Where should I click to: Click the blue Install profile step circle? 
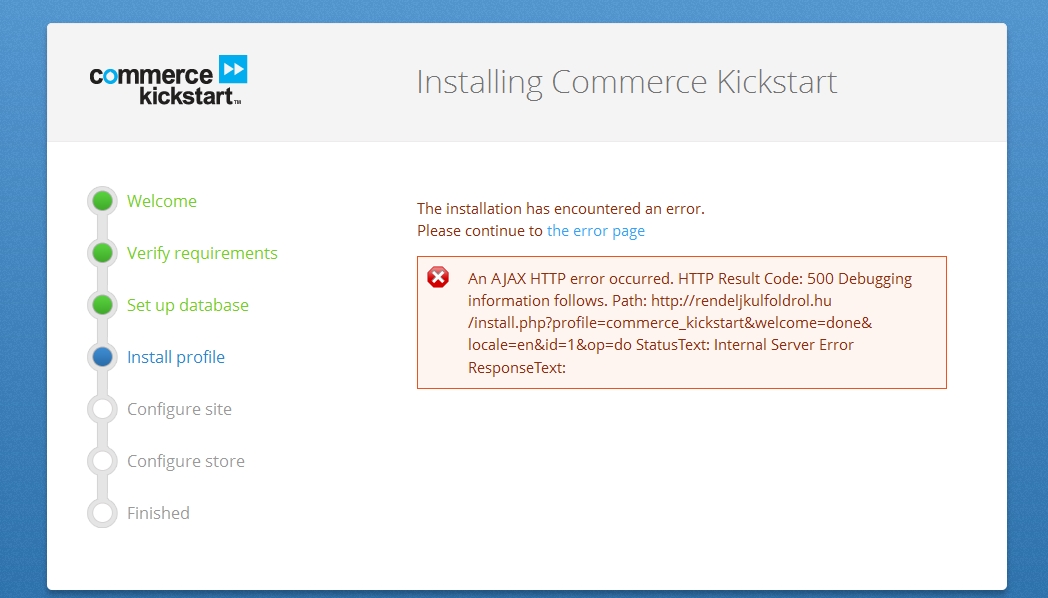[102, 357]
